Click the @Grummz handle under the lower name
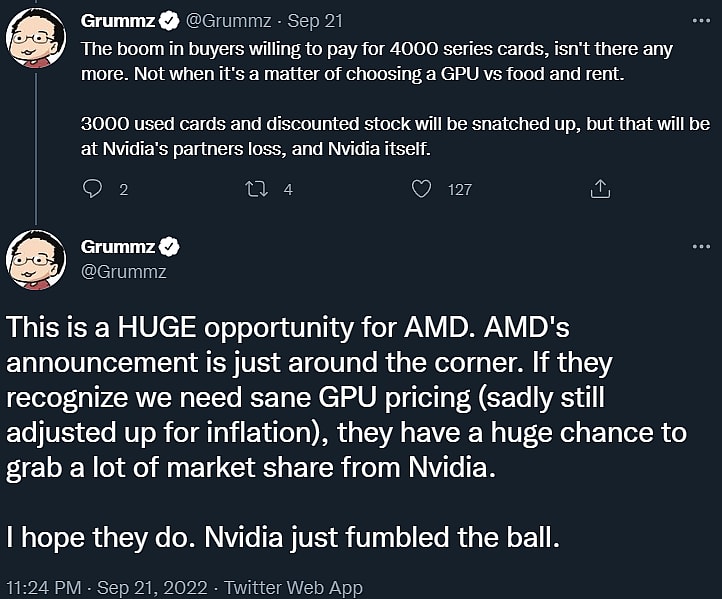722x599 pixels. pos(122,271)
